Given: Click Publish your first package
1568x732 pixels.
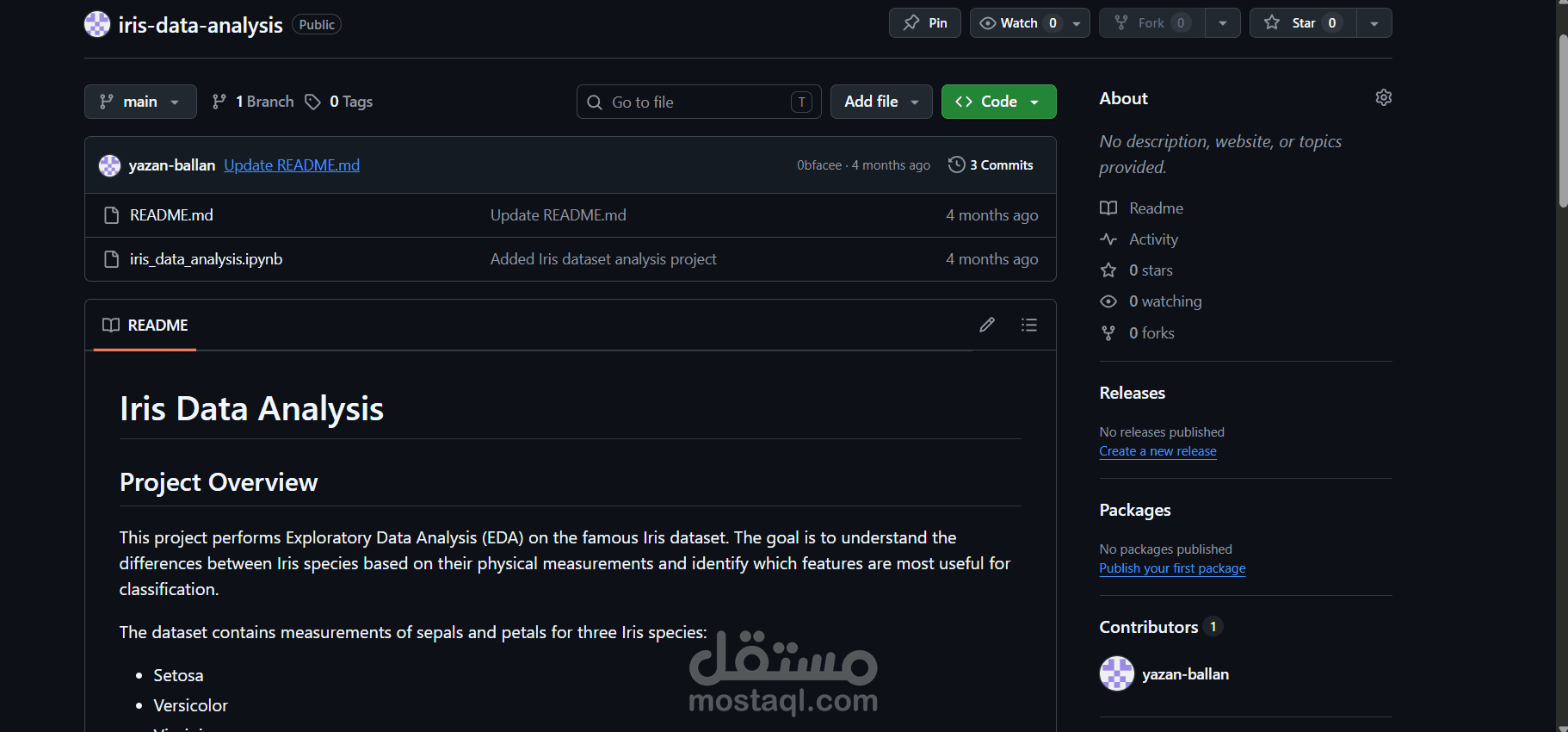Looking at the screenshot, I should pyautogui.click(x=1172, y=568).
